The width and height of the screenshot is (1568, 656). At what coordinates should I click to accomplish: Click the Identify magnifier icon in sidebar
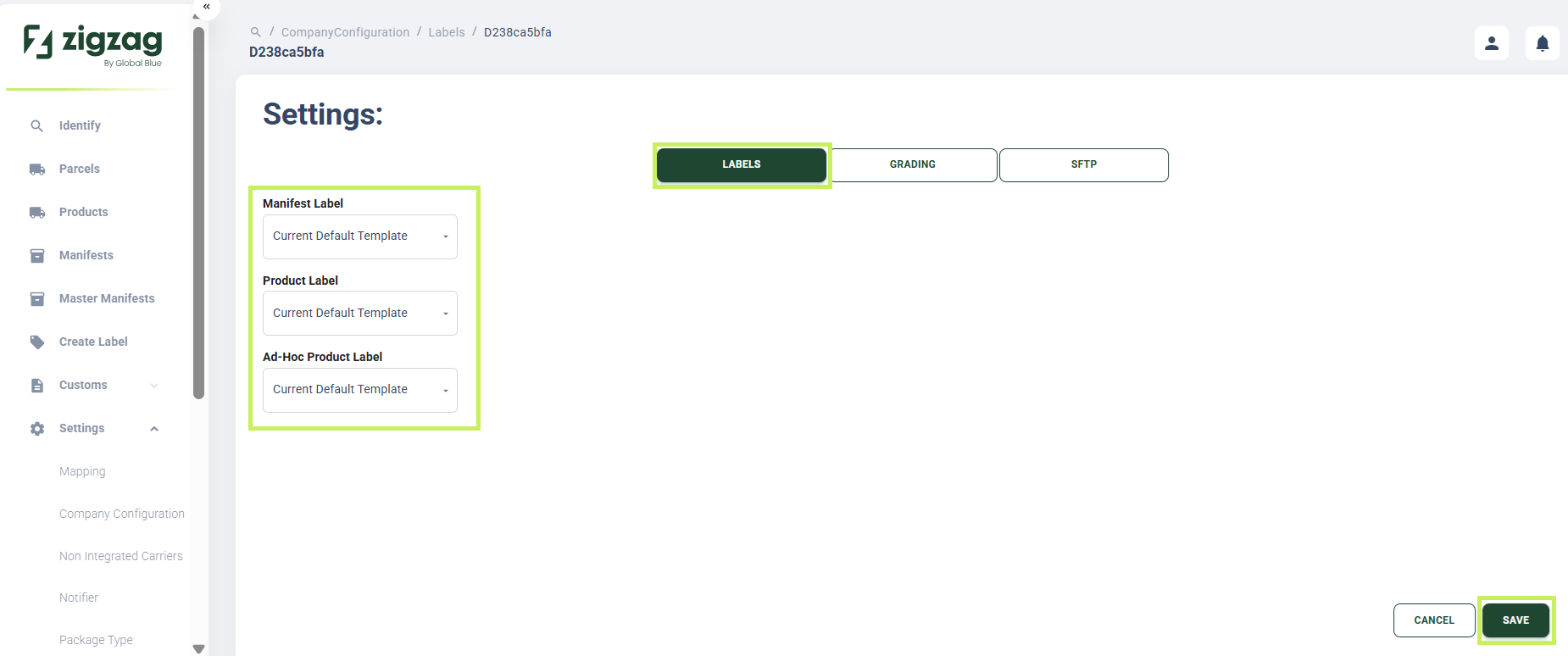pyautogui.click(x=36, y=125)
